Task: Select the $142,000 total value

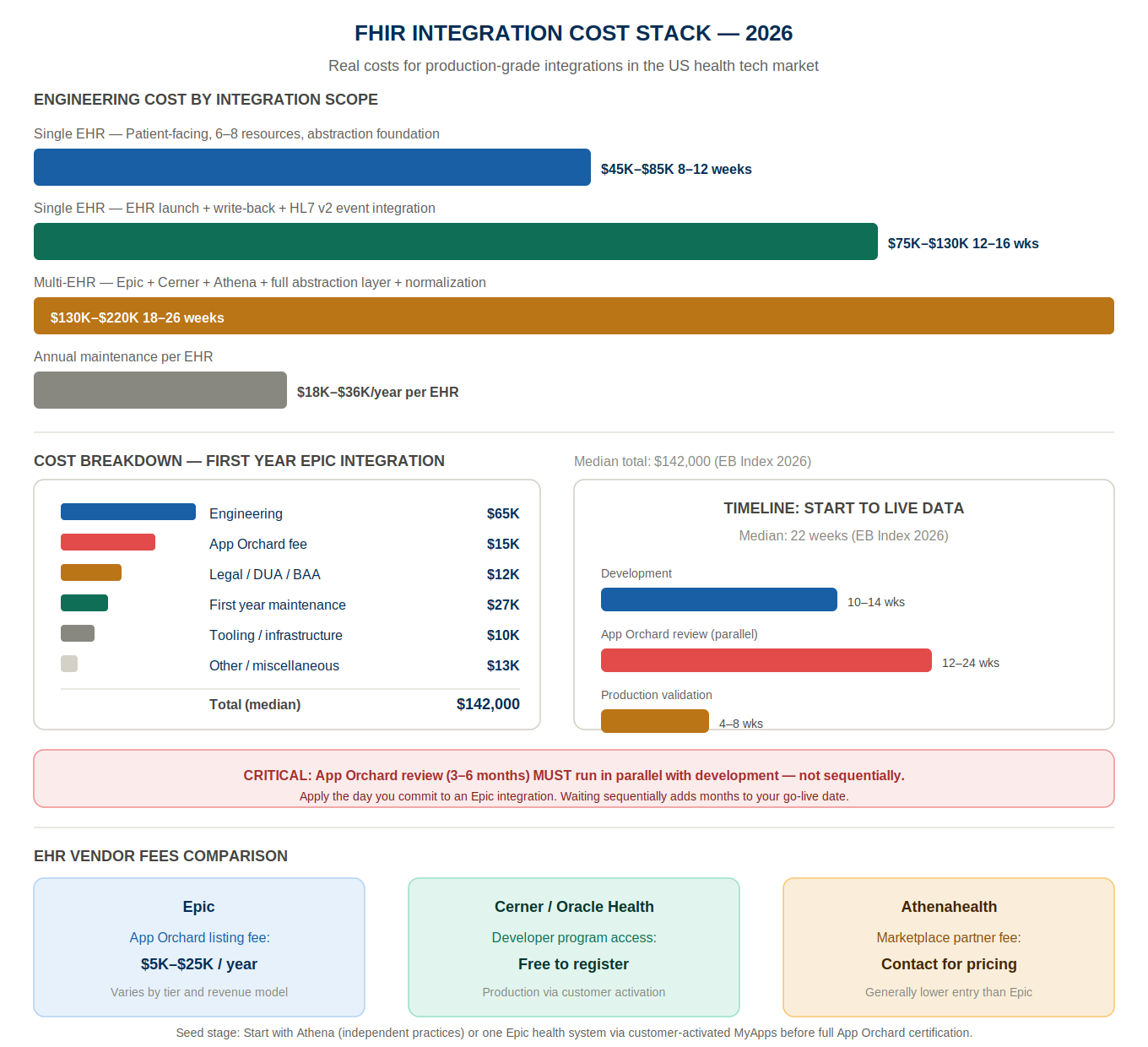Action: (x=488, y=704)
